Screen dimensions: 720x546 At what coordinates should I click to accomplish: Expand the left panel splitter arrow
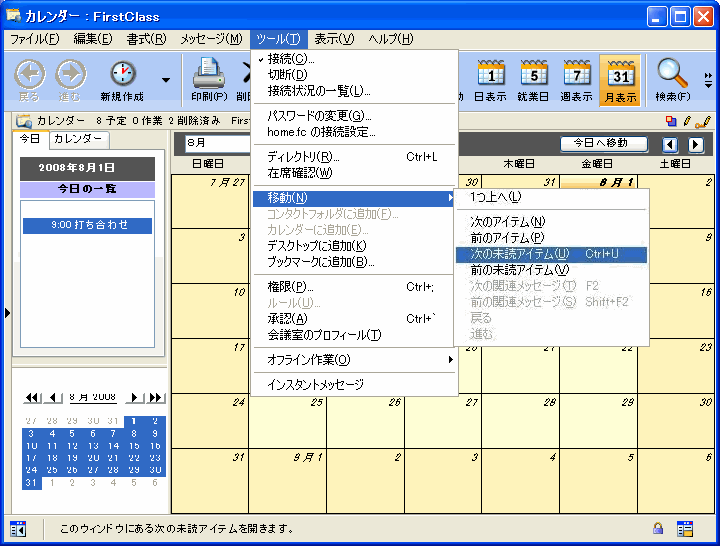point(6,313)
